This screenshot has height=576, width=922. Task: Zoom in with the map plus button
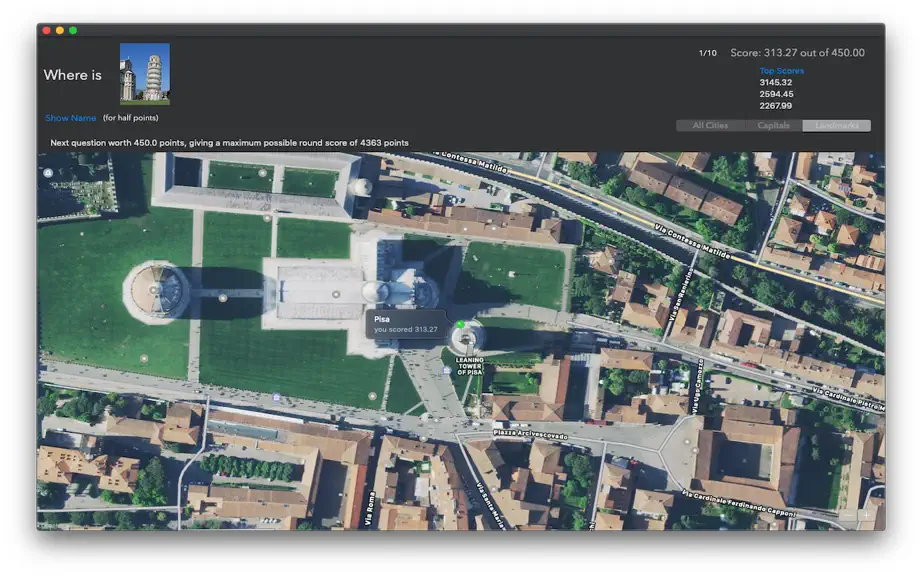(866, 515)
